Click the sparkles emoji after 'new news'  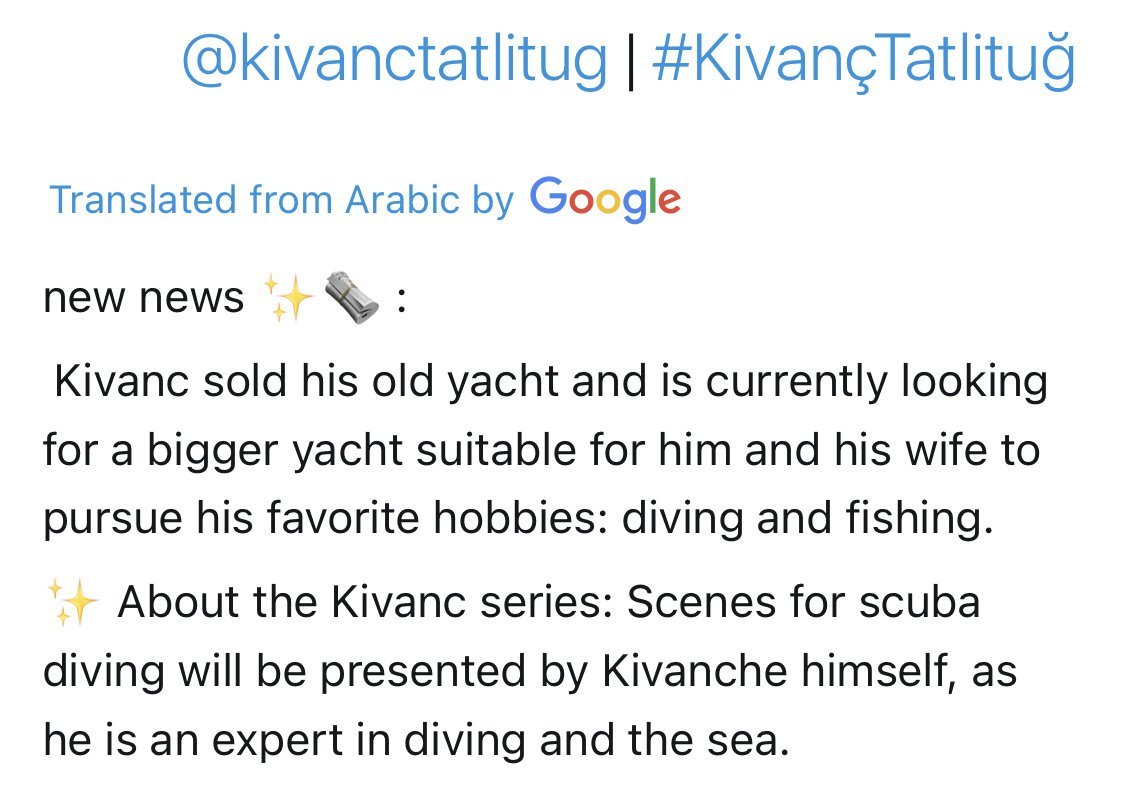point(288,298)
